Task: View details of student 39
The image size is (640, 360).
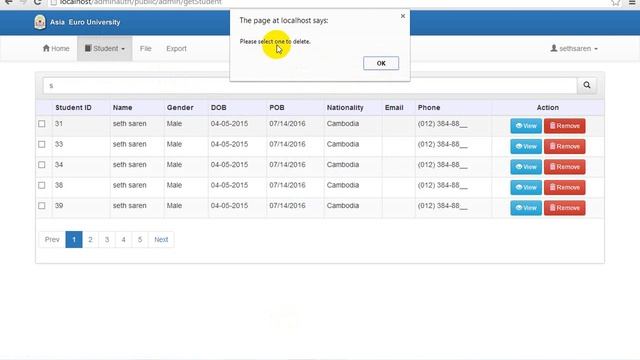Action: [526, 208]
